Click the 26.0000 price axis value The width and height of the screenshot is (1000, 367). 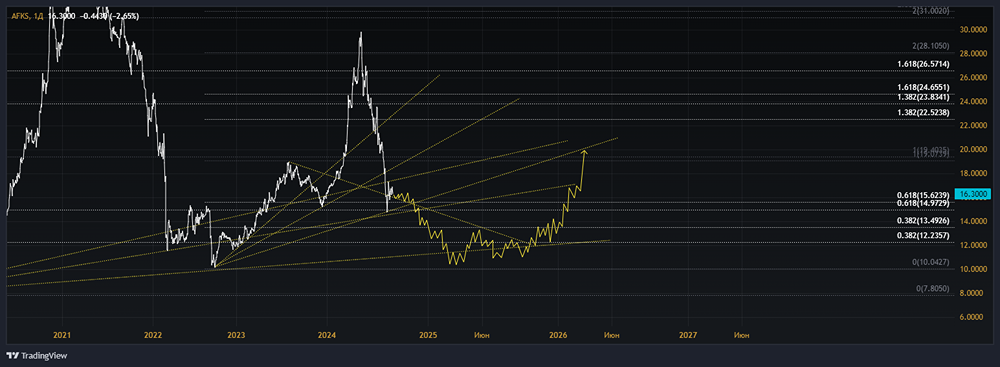[x=974, y=78]
